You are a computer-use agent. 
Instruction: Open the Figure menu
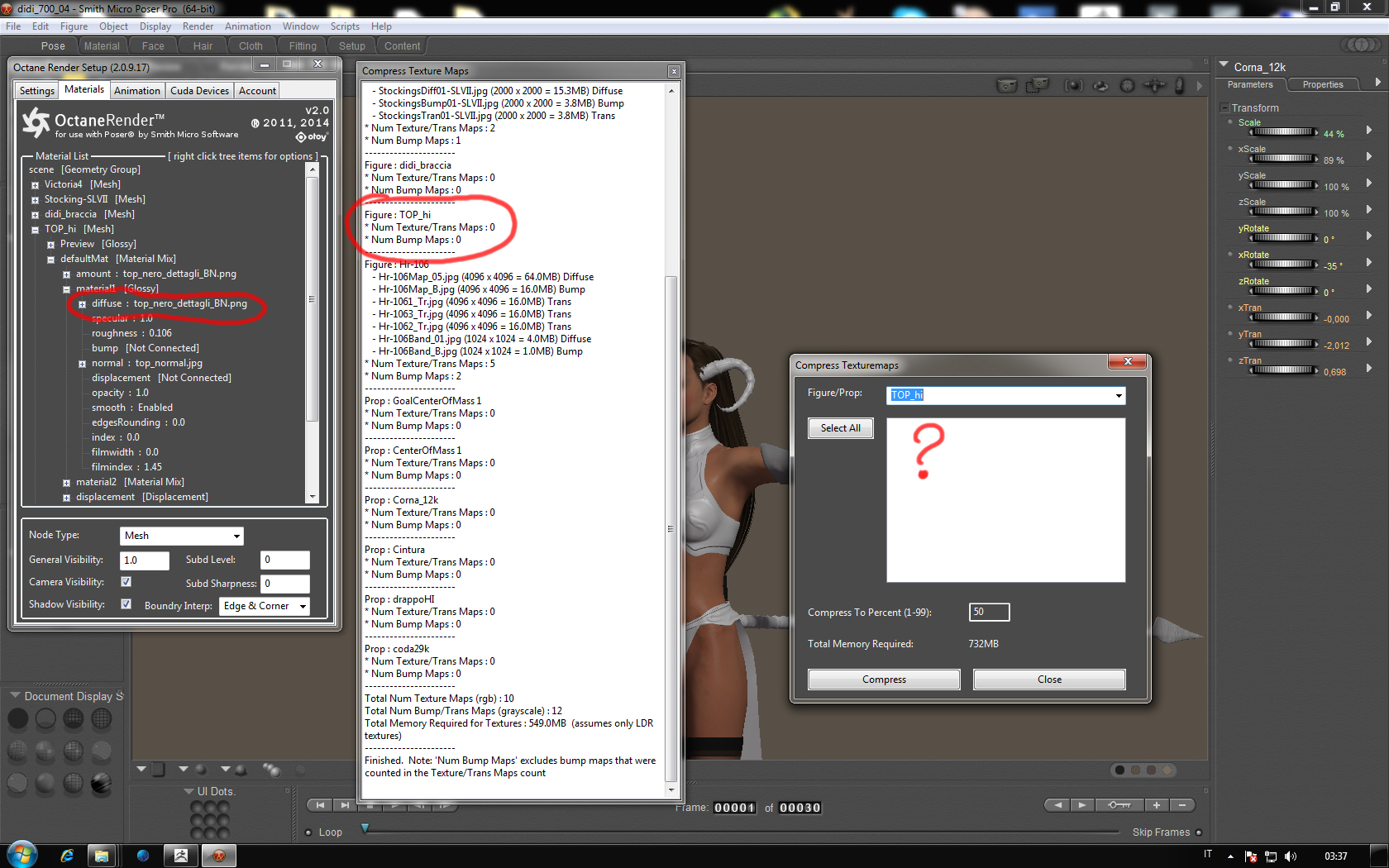click(74, 26)
